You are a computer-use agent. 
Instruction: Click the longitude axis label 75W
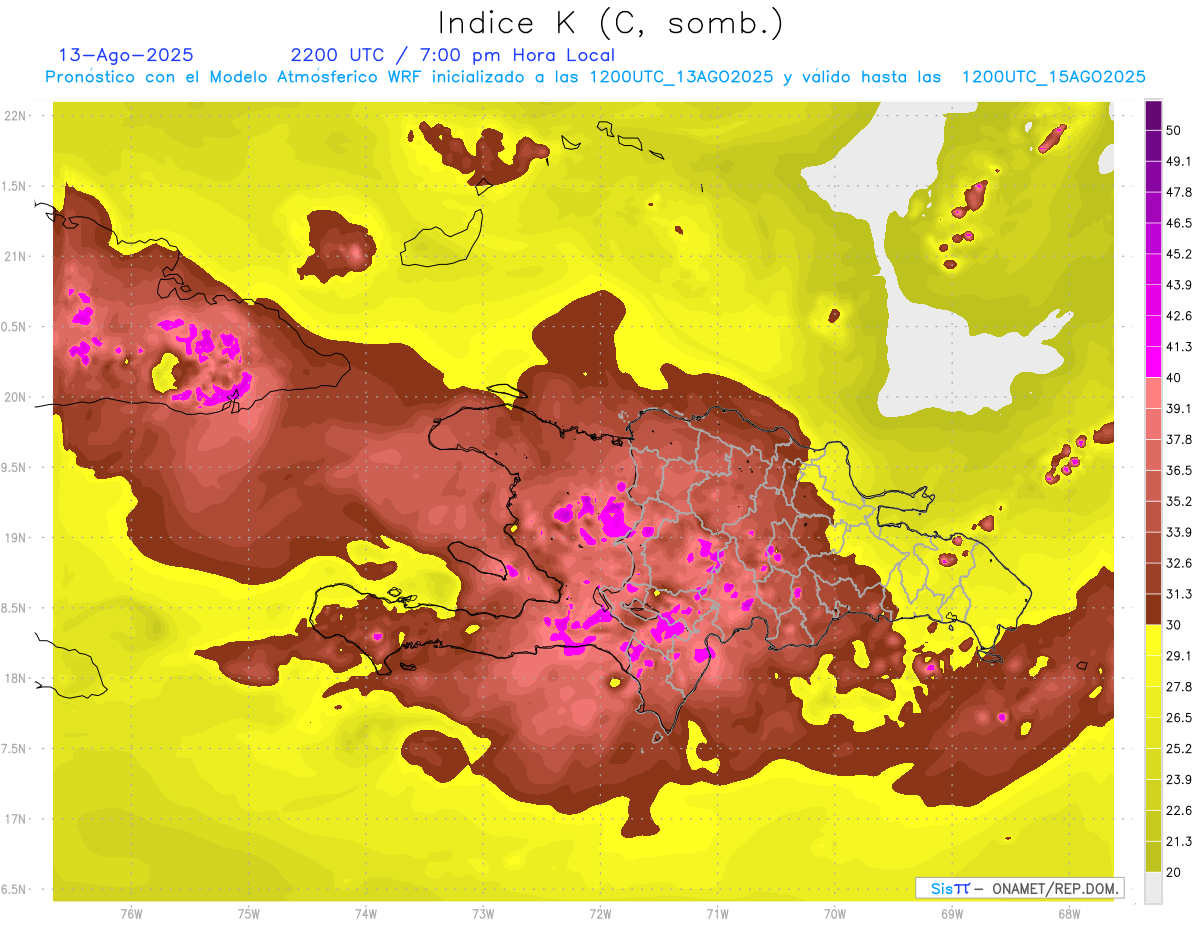click(x=249, y=914)
